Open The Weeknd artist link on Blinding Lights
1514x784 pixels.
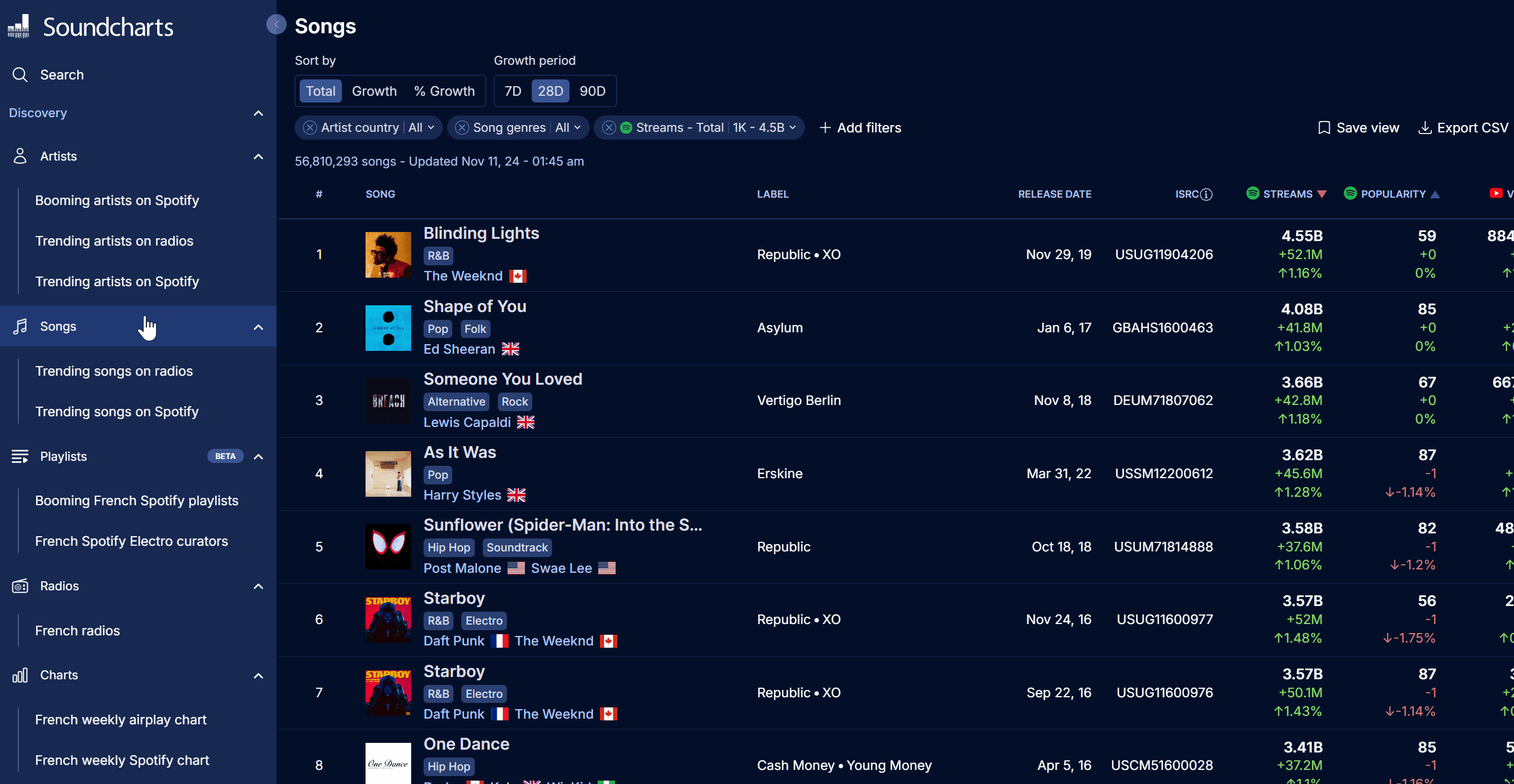(x=462, y=276)
